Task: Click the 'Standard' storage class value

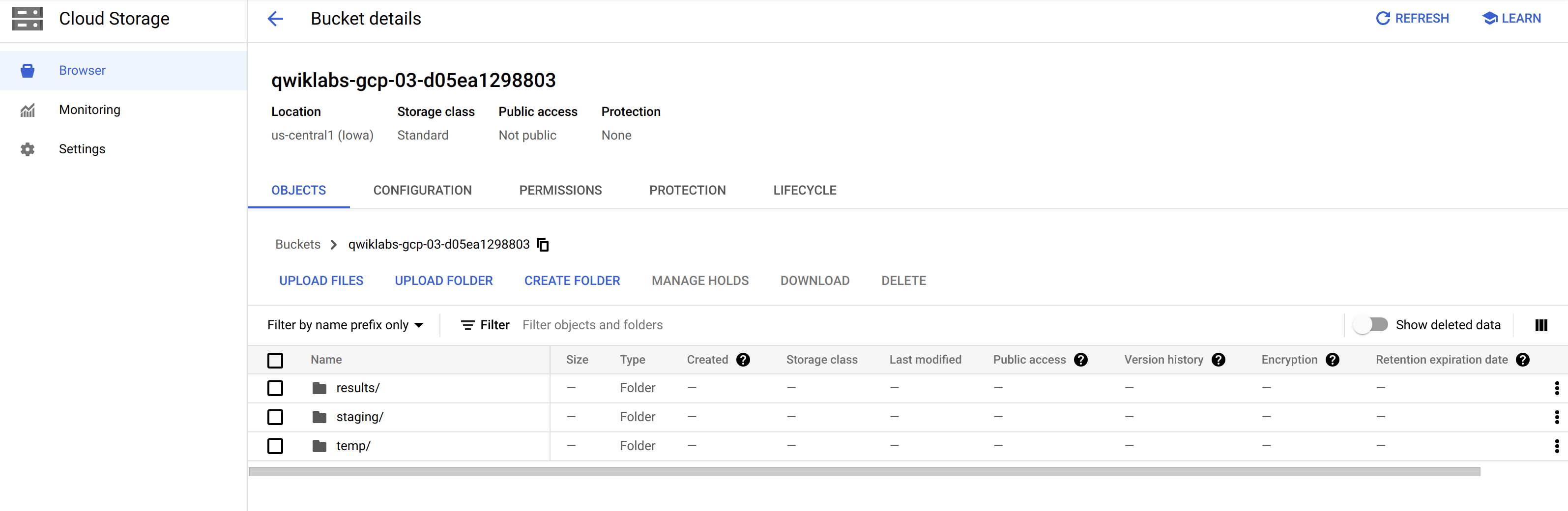Action: (x=422, y=136)
